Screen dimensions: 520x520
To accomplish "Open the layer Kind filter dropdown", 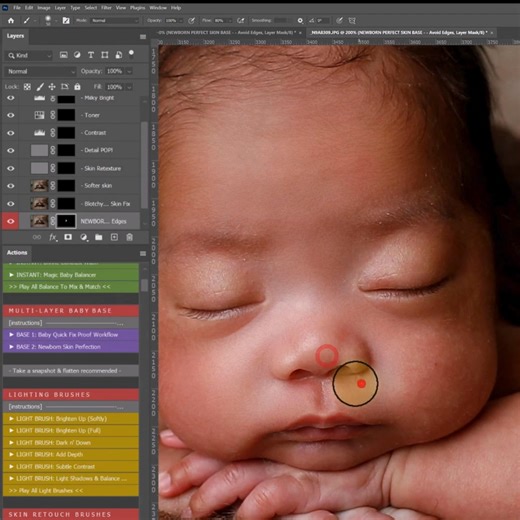I will pos(29,55).
